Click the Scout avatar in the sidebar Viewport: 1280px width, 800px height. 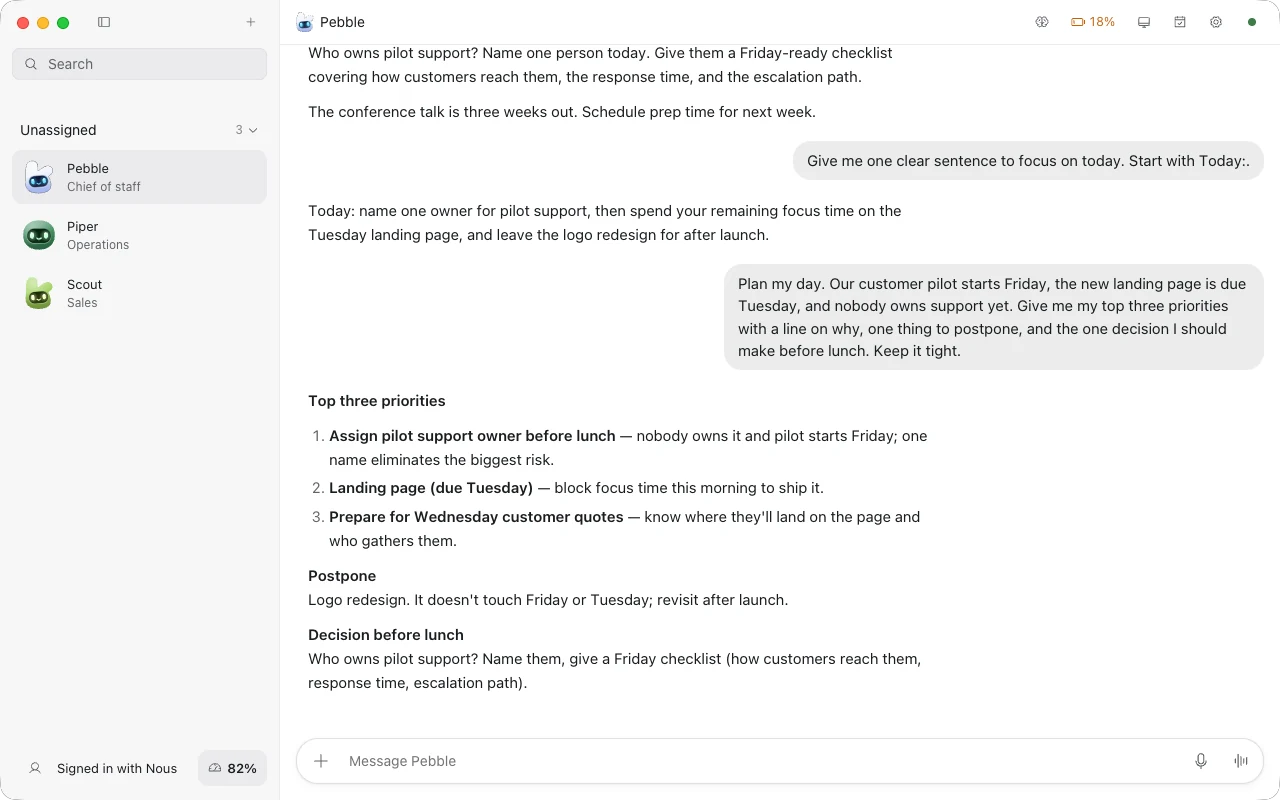point(39,293)
